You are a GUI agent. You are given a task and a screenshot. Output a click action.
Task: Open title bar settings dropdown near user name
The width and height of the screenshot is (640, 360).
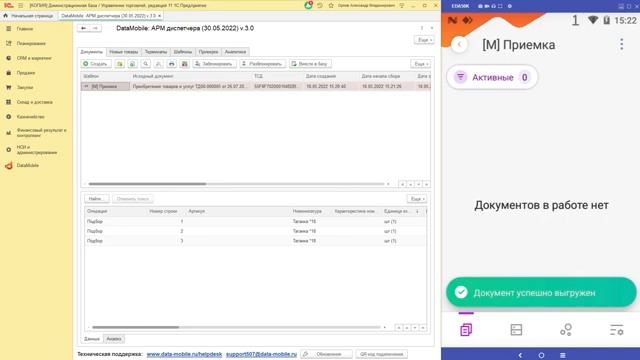tap(402, 5)
